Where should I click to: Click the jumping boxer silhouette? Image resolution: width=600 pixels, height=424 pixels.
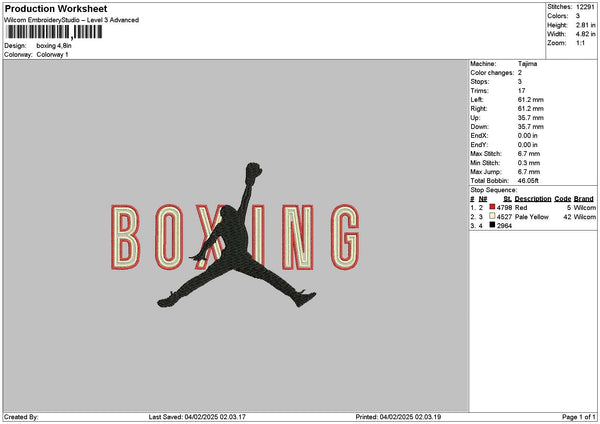point(236,237)
